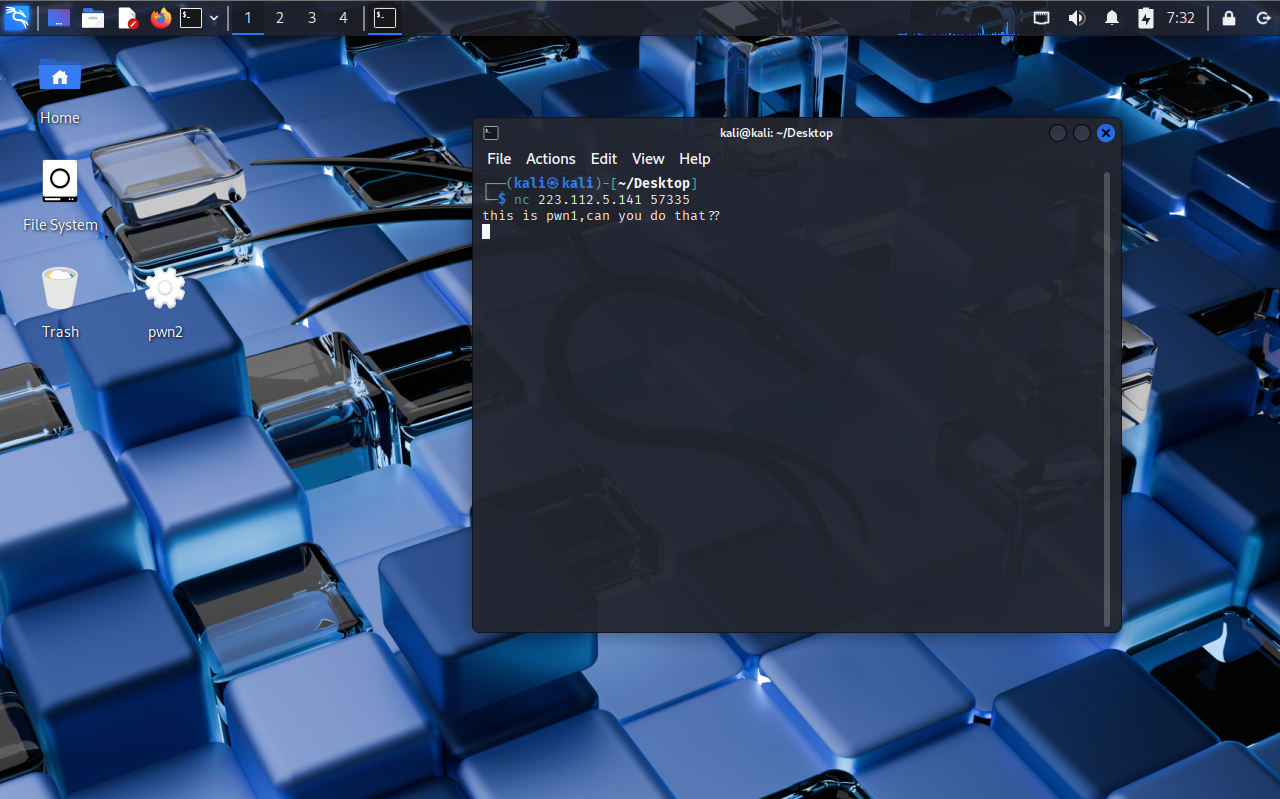Click 'this is pwn1,can you do that??' line
Image resolution: width=1280 pixels, height=799 pixels.
(601, 216)
